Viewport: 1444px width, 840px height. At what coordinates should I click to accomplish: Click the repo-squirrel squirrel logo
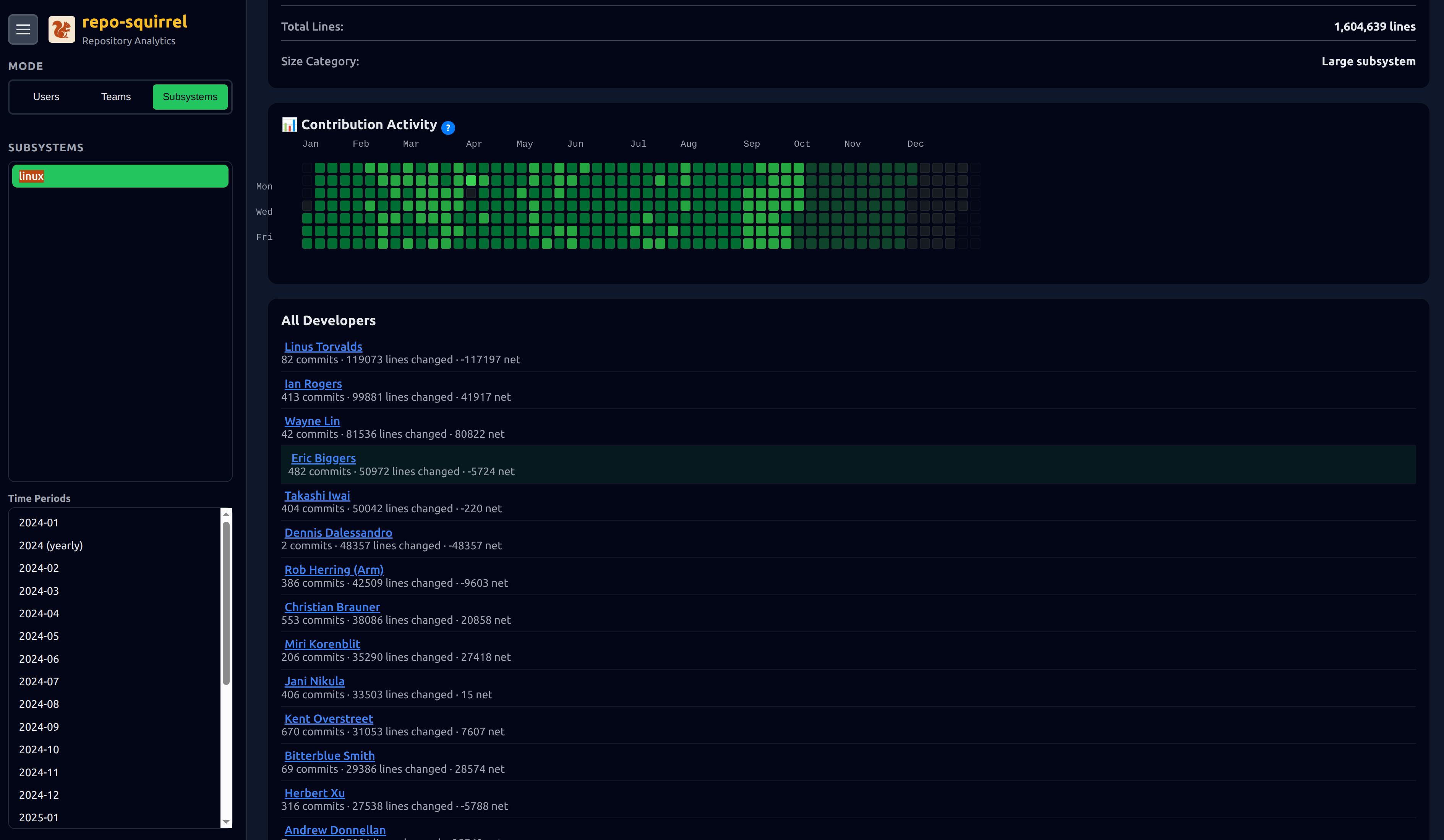click(x=62, y=29)
